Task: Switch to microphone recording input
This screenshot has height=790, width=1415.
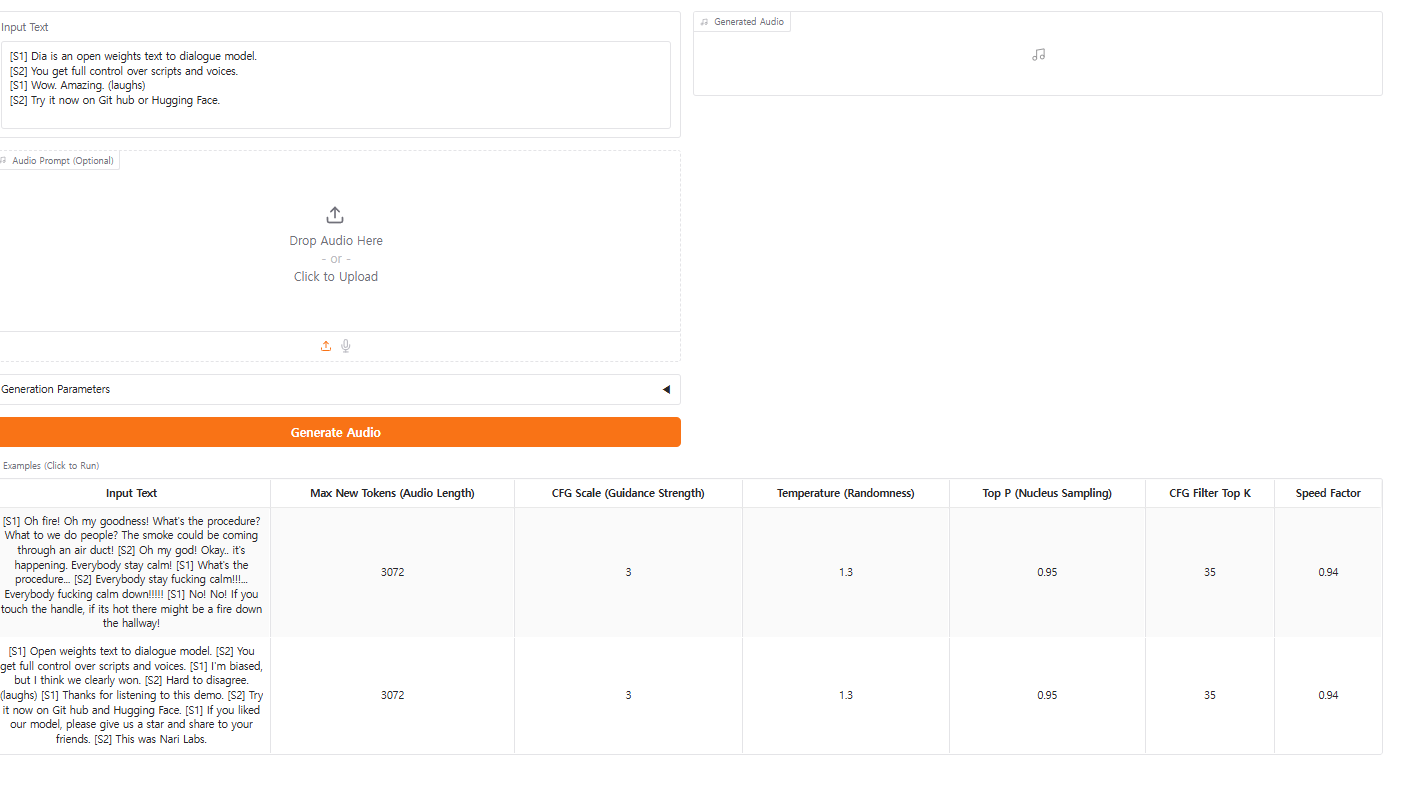Action: (346, 346)
